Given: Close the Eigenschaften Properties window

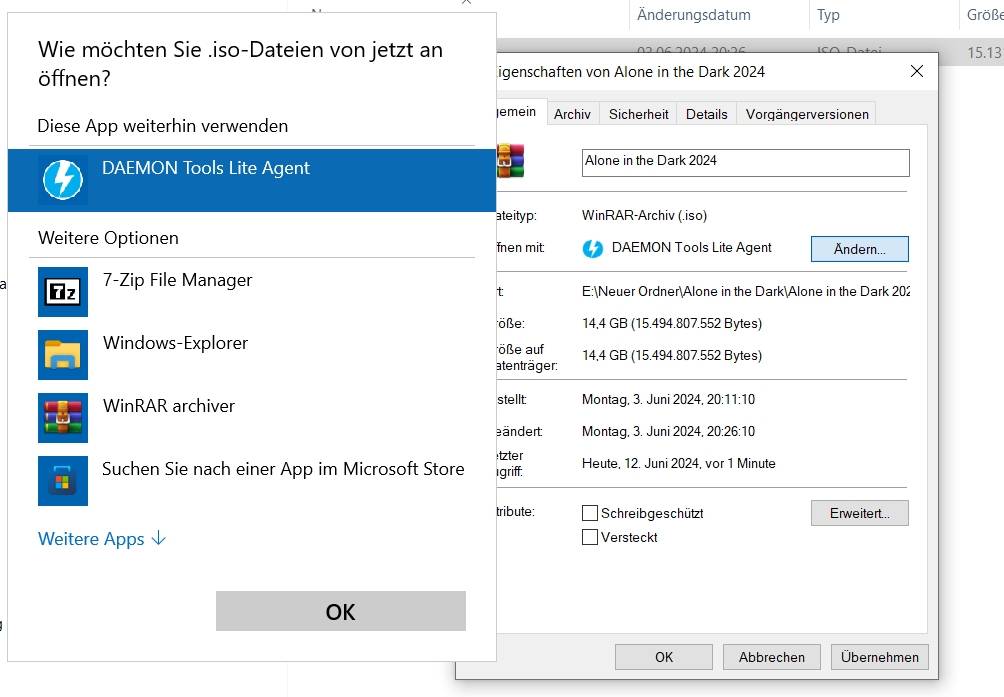Looking at the screenshot, I should 917,71.
